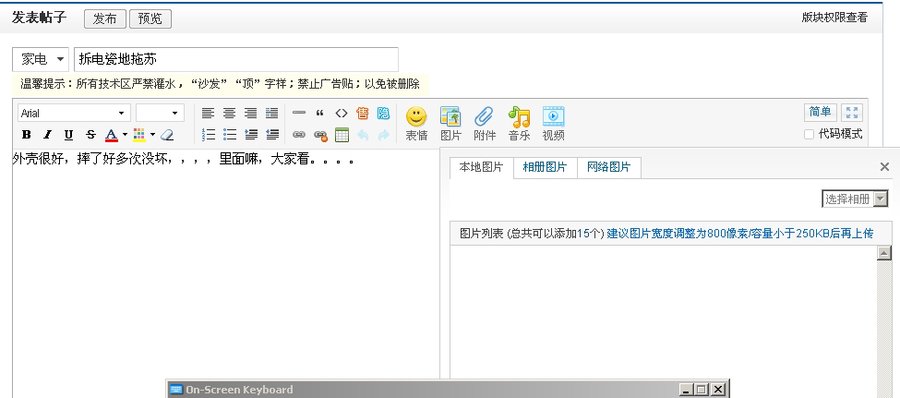Image resolution: width=900 pixels, height=398 pixels.
Task: Open the font size dropdown
Action: [160, 113]
